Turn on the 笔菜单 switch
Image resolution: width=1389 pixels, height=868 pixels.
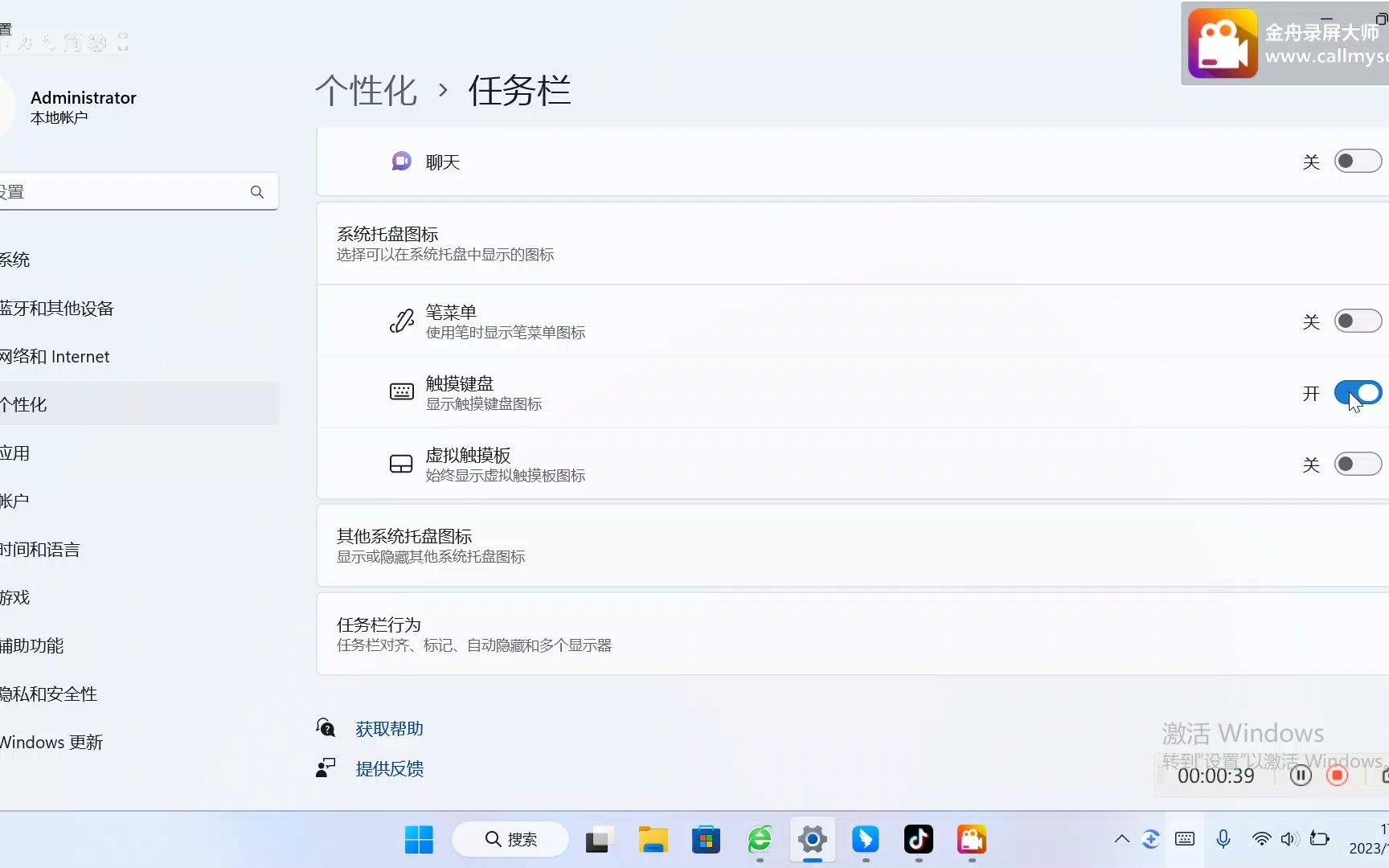point(1357,321)
